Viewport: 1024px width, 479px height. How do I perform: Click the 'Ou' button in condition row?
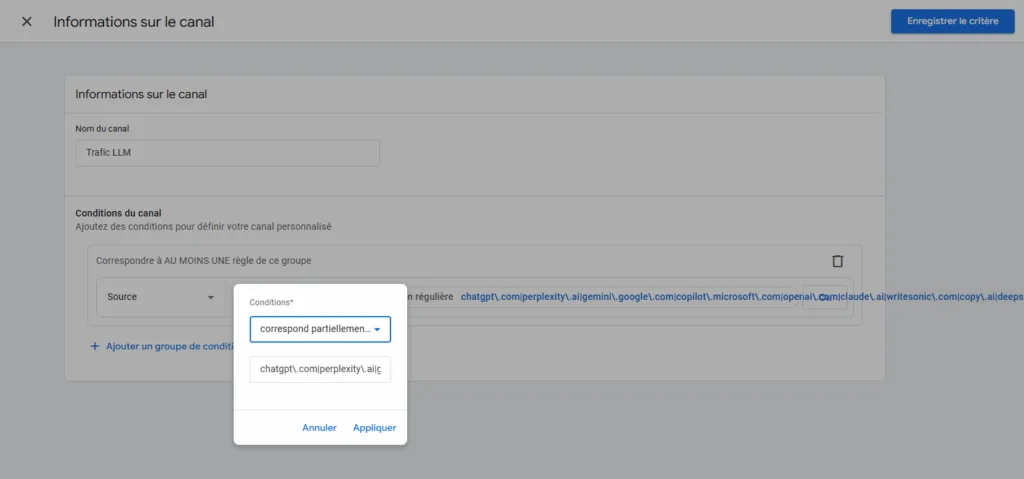pyautogui.click(x=824, y=297)
